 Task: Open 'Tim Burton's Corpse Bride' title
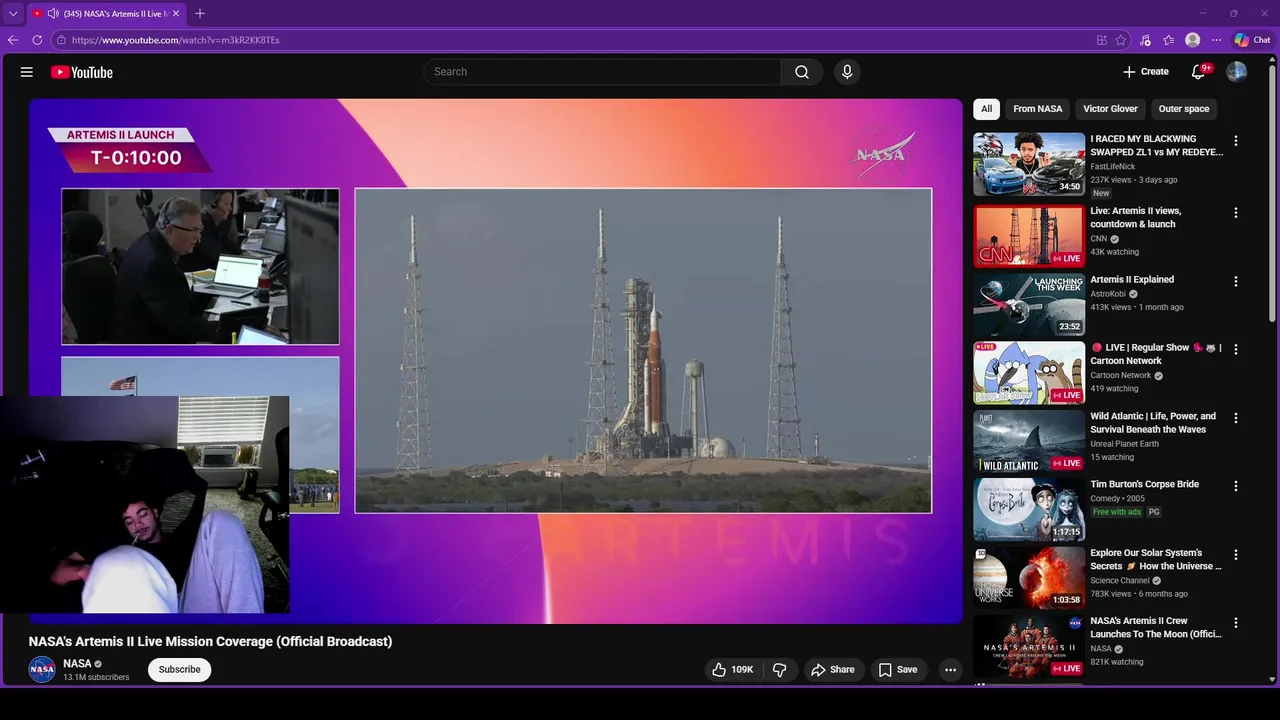point(1144,484)
